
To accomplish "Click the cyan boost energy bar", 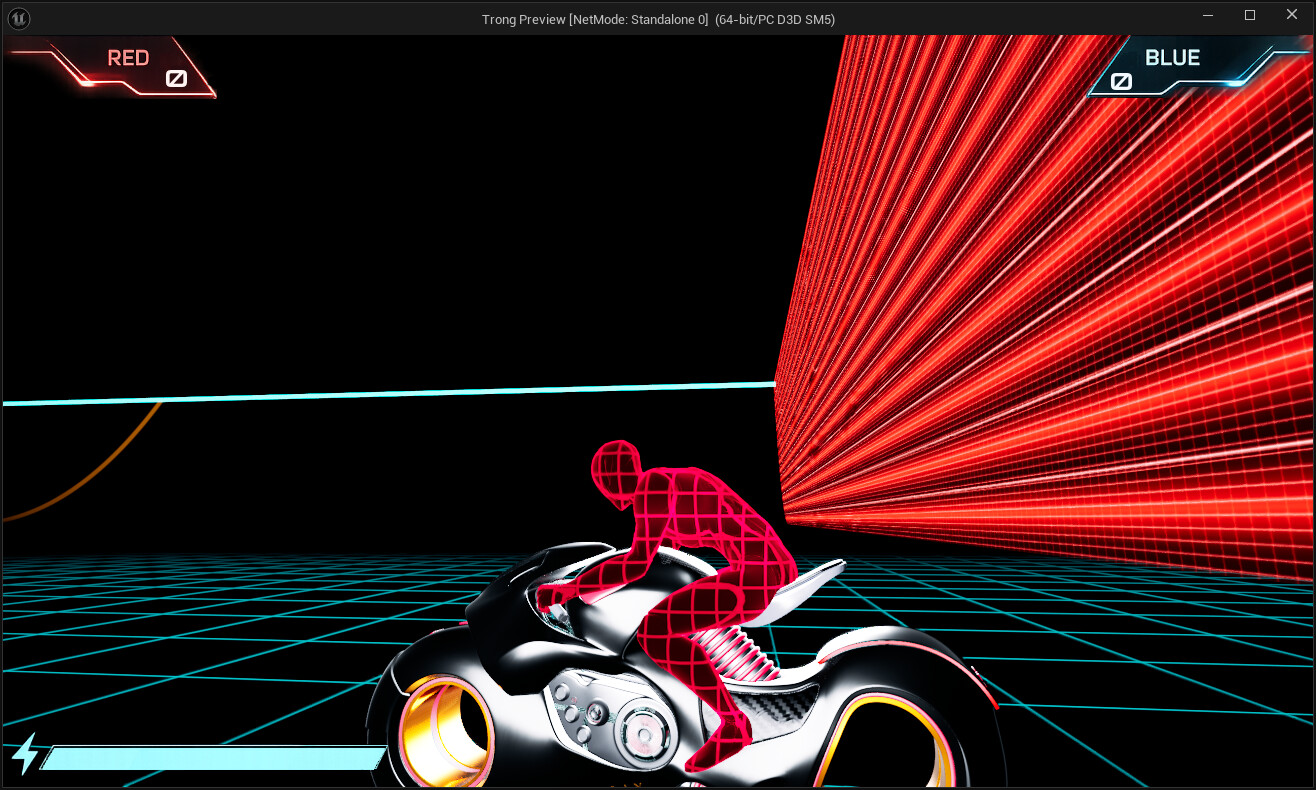I will click(x=213, y=758).
